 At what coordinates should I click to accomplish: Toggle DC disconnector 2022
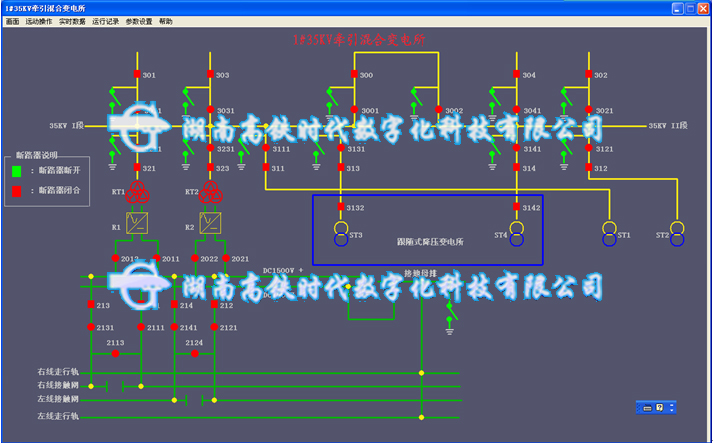[x=195, y=258]
